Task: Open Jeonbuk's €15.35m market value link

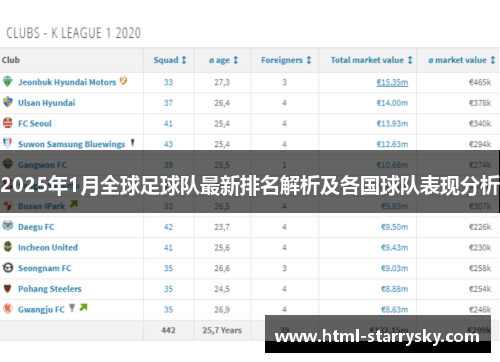Action: (392, 82)
